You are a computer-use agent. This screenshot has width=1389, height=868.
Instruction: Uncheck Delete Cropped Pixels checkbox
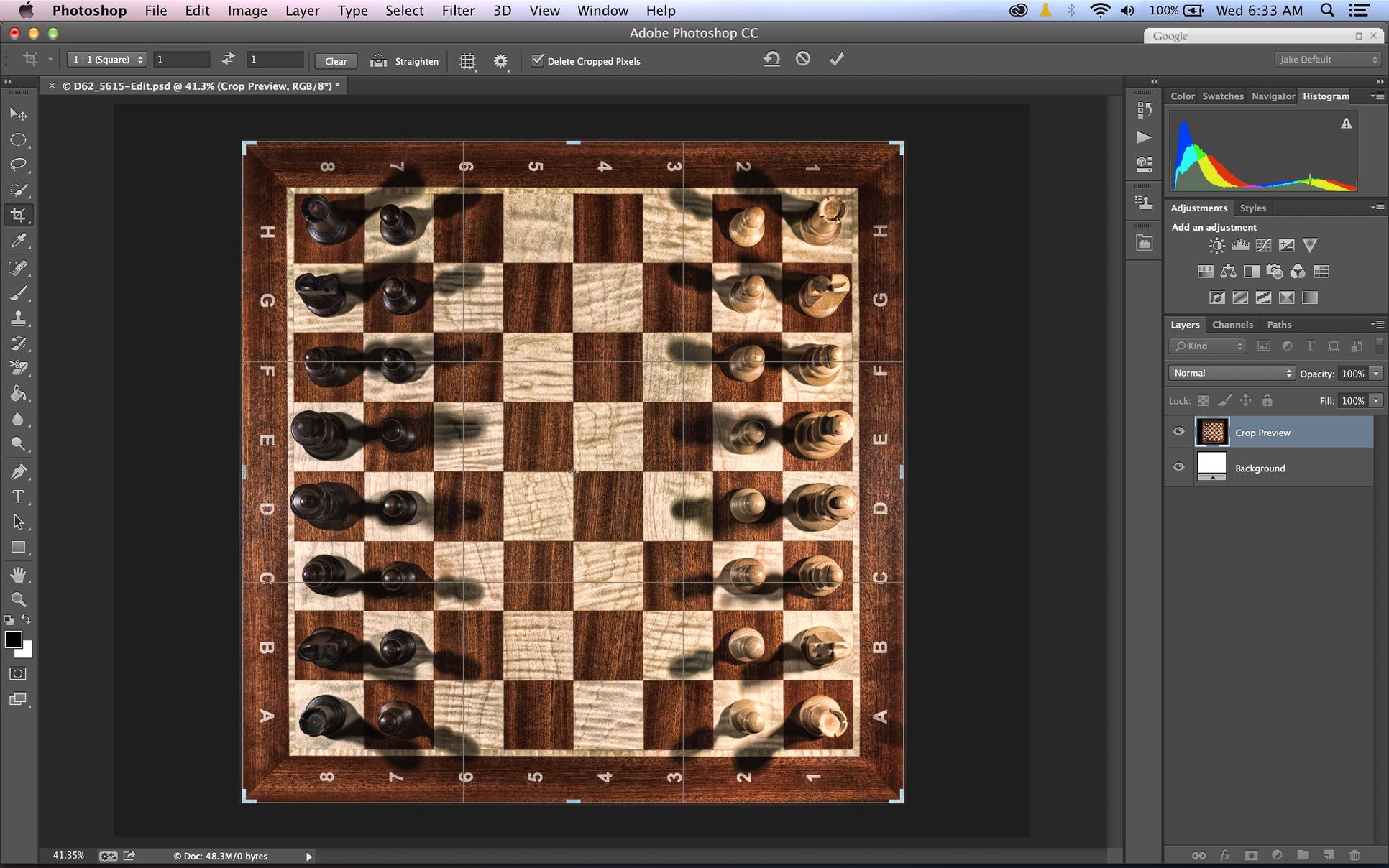(x=537, y=60)
